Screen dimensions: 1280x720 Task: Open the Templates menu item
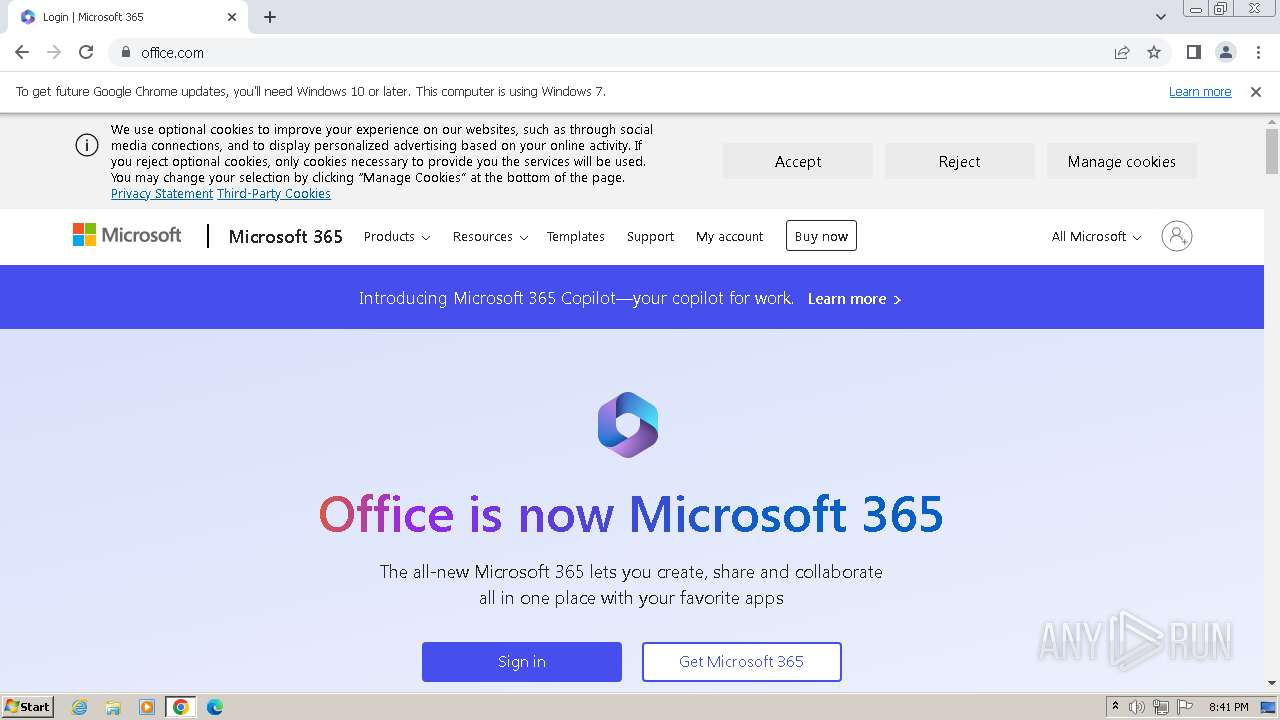tap(576, 237)
